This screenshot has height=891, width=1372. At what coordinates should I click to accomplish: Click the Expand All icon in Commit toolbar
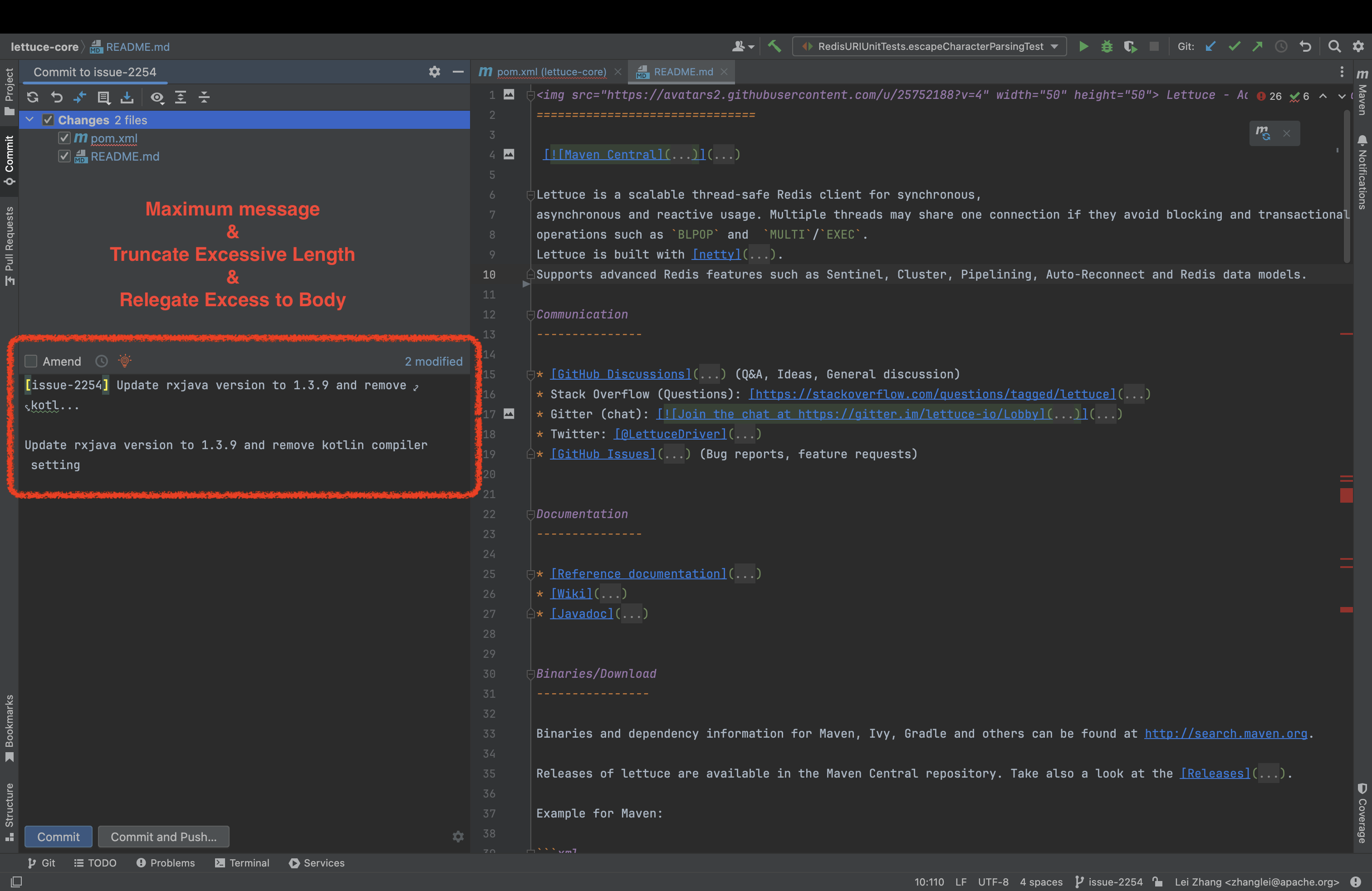click(181, 97)
